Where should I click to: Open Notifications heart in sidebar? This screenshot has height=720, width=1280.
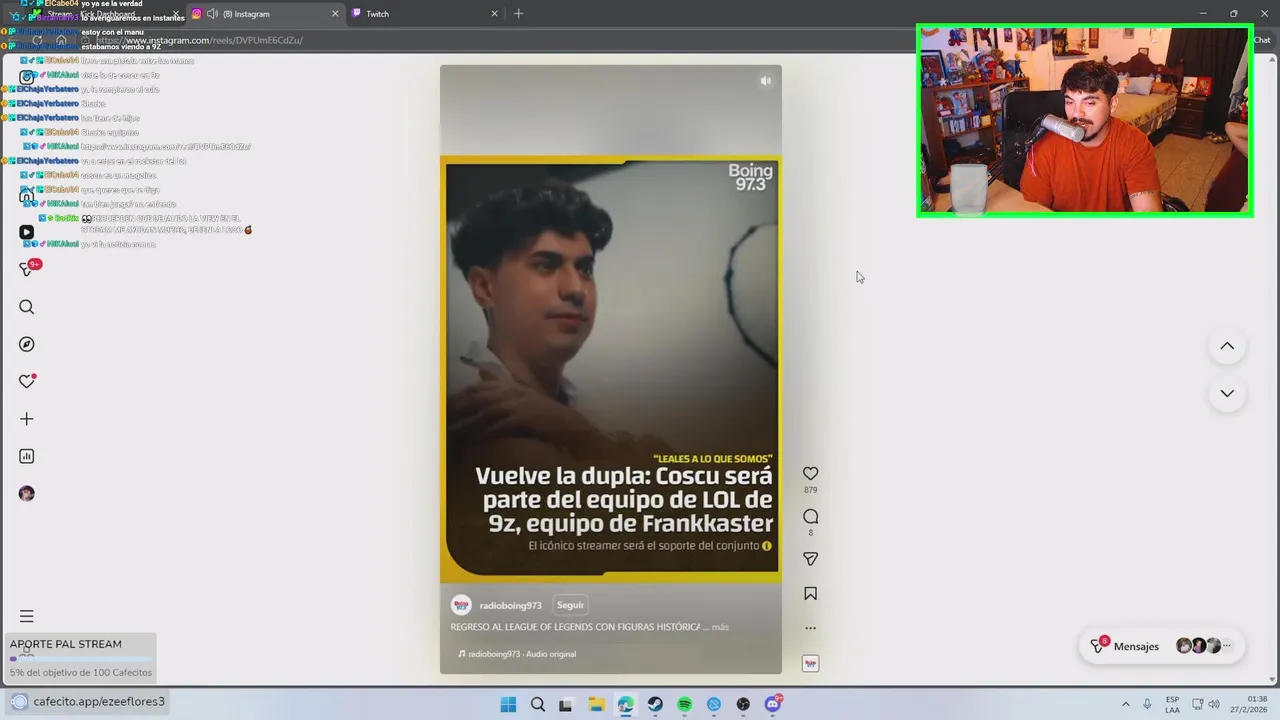pos(27,381)
